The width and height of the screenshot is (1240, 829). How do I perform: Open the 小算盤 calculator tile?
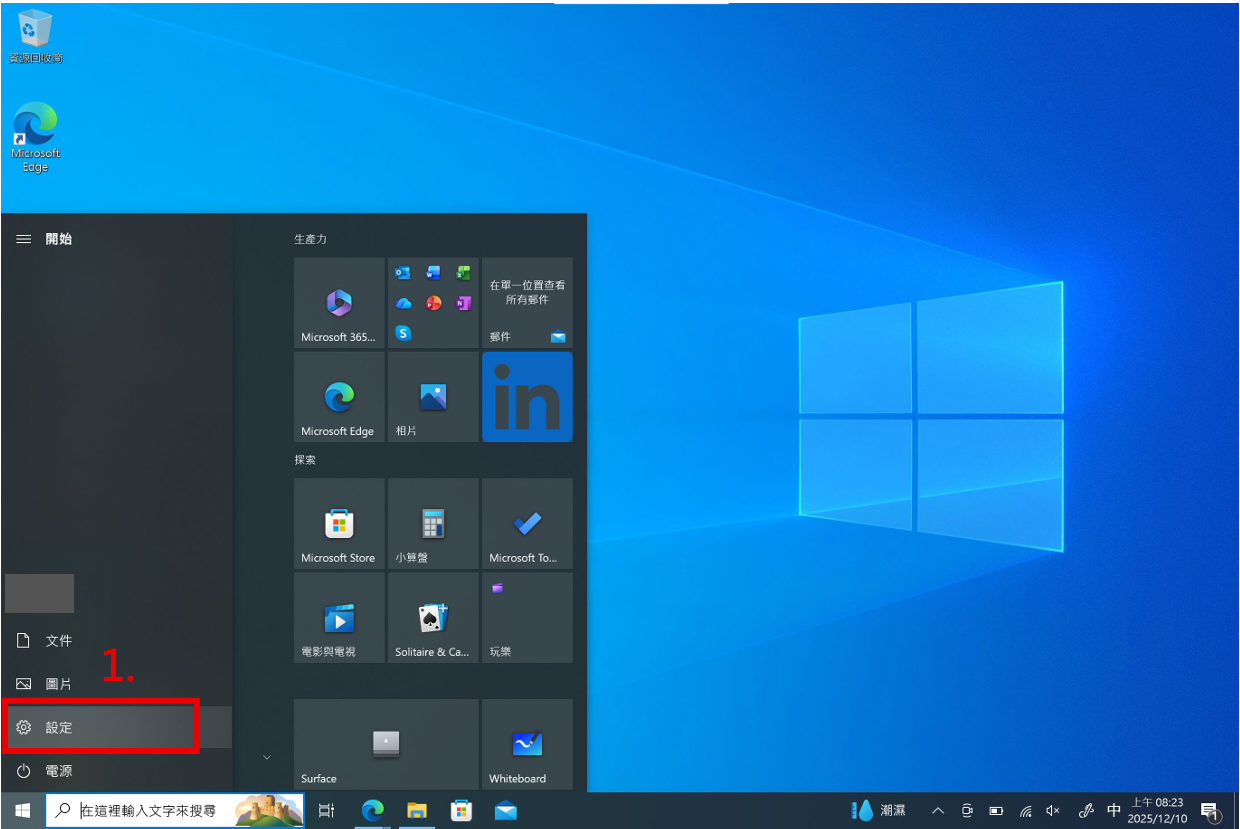tap(433, 524)
